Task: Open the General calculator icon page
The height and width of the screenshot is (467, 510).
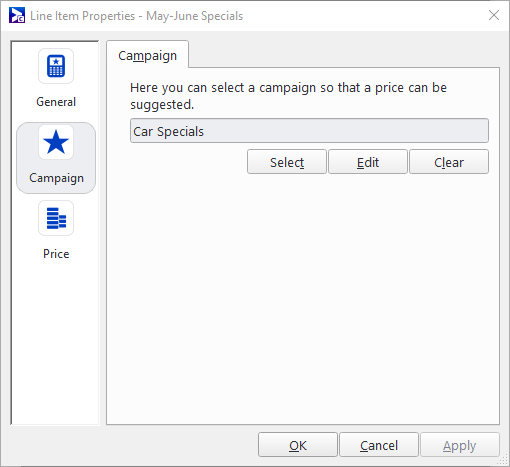Action: tap(56, 66)
